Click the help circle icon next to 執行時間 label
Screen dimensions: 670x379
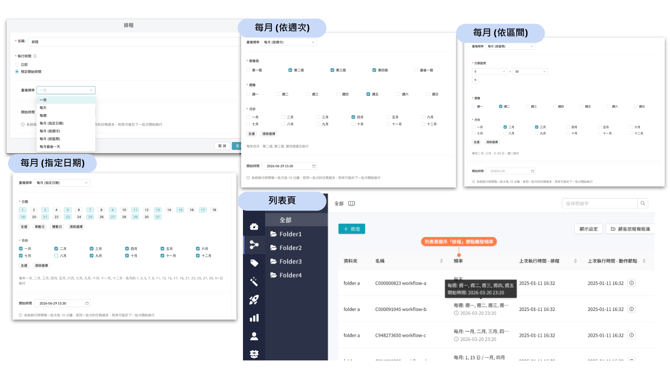coord(35,56)
